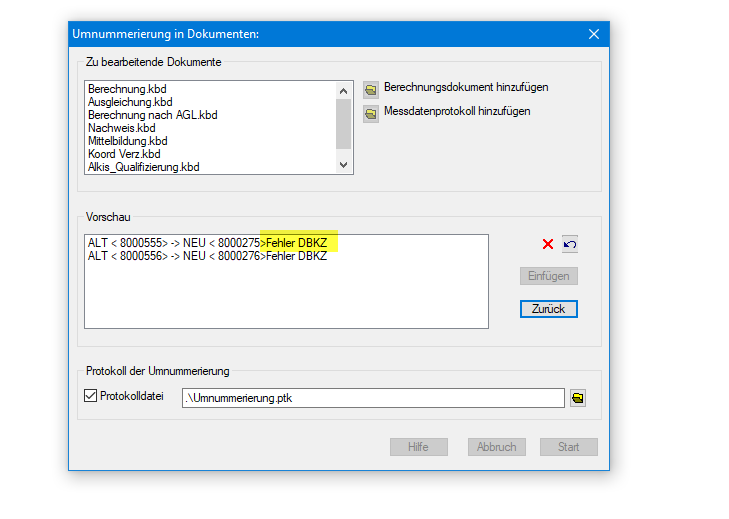Click the Umnummerierung.ptk file path field

(372, 398)
